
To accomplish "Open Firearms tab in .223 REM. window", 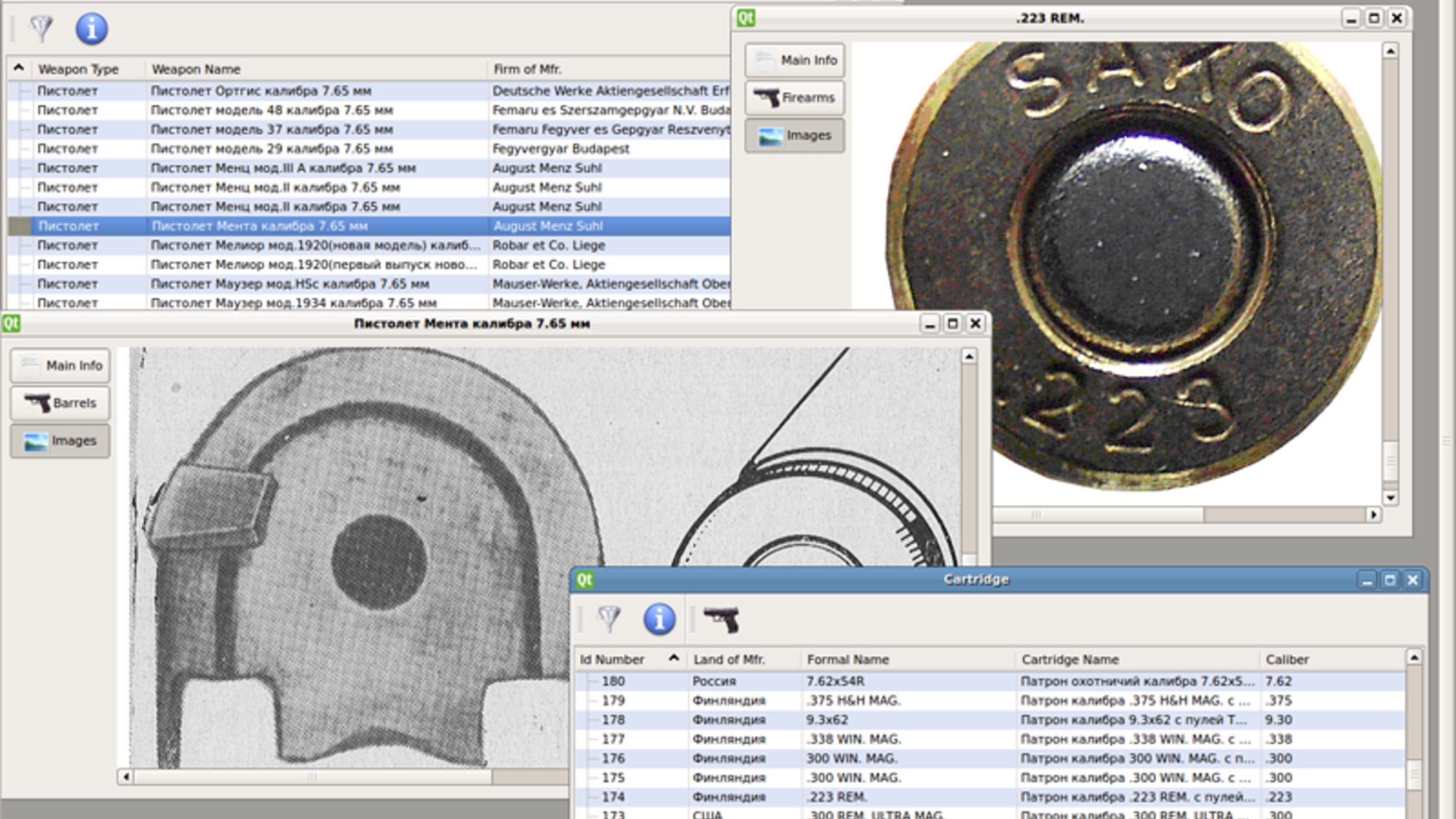I will pos(794,98).
